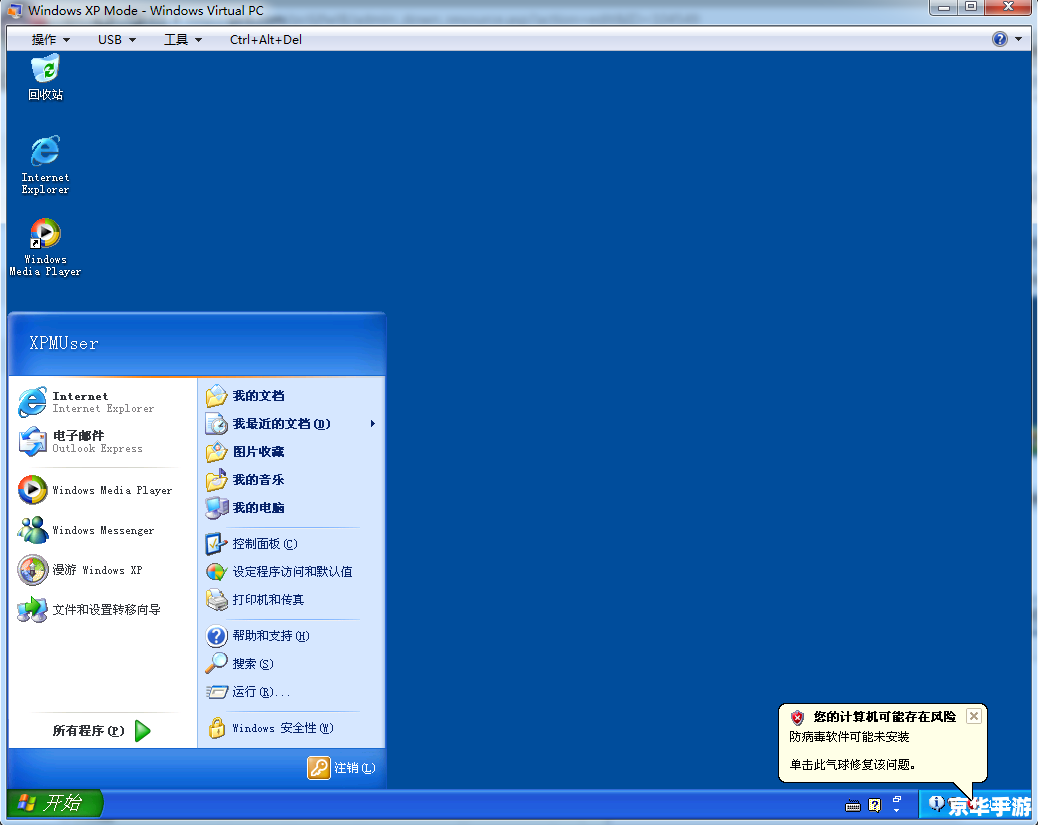Viewport: 1038px width, 825px height.
Task: Expand 所有程序 green arrow
Action: click(x=142, y=731)
